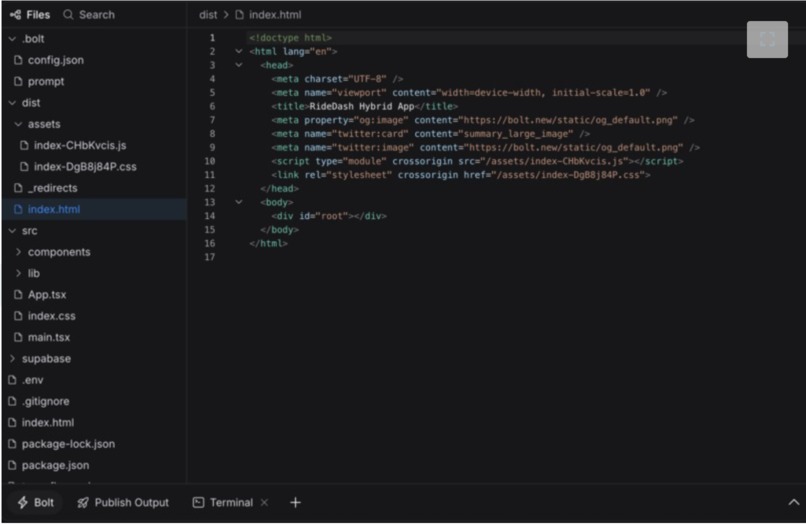
Task: Click the root index.html file icon
Action: point(12,423)
